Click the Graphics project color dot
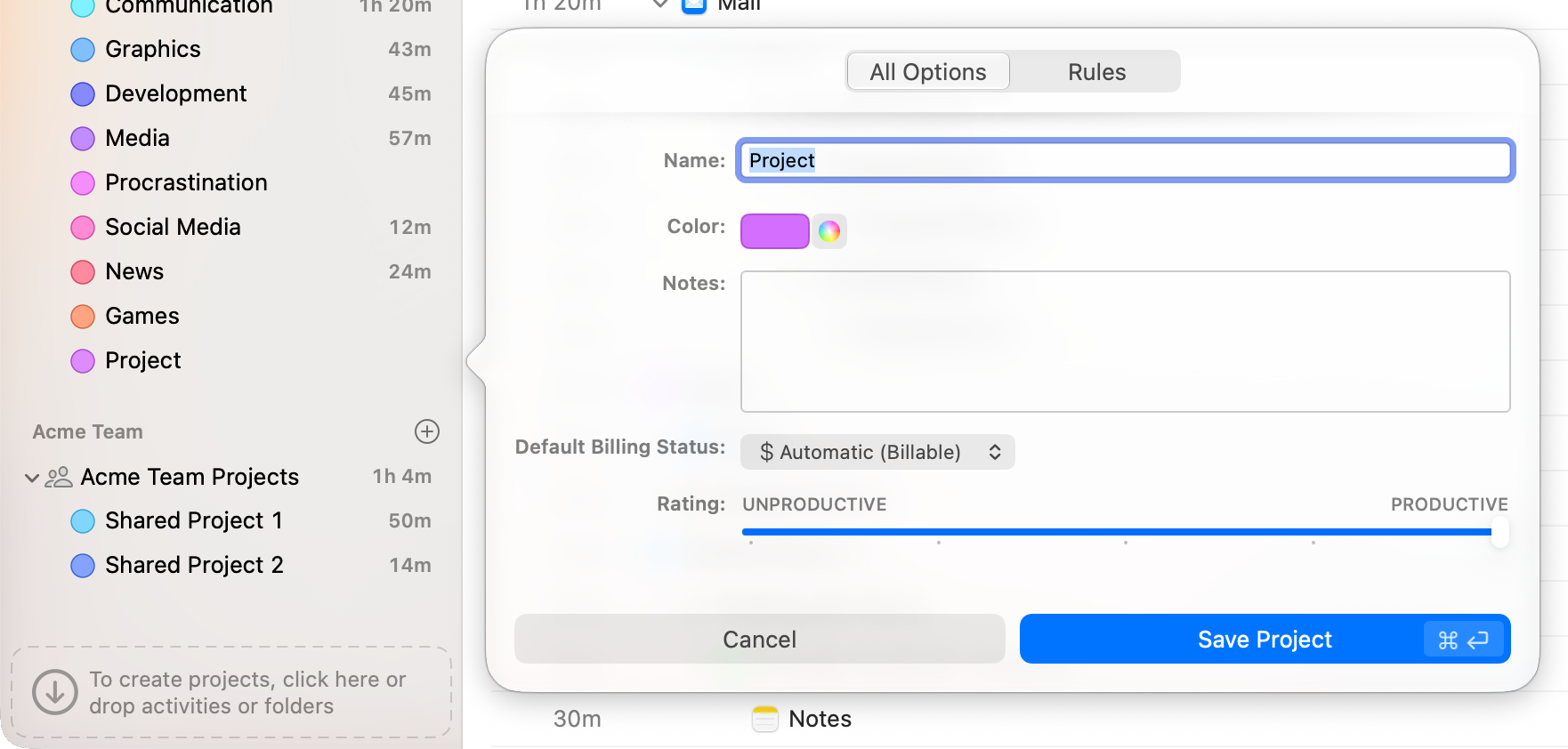 click(83, 50)
